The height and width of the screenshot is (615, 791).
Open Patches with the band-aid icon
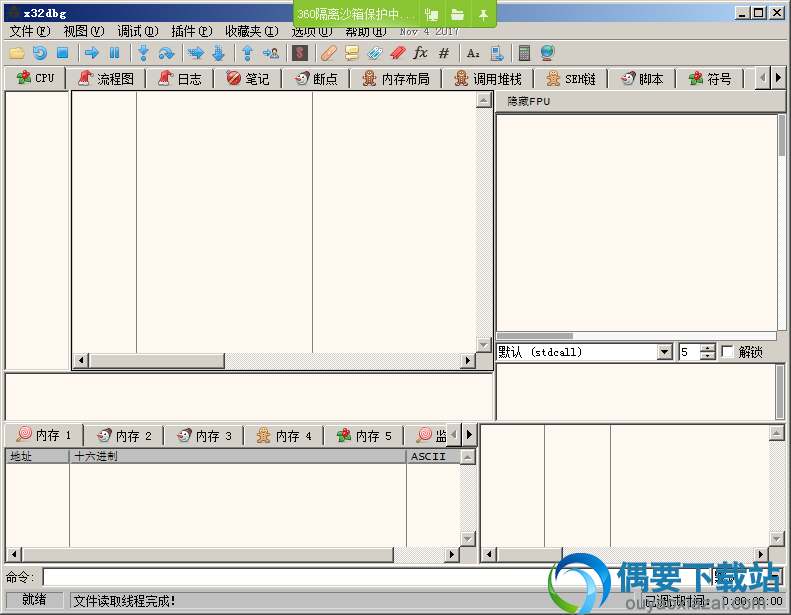pyautogui.click(x=328, y=52)
